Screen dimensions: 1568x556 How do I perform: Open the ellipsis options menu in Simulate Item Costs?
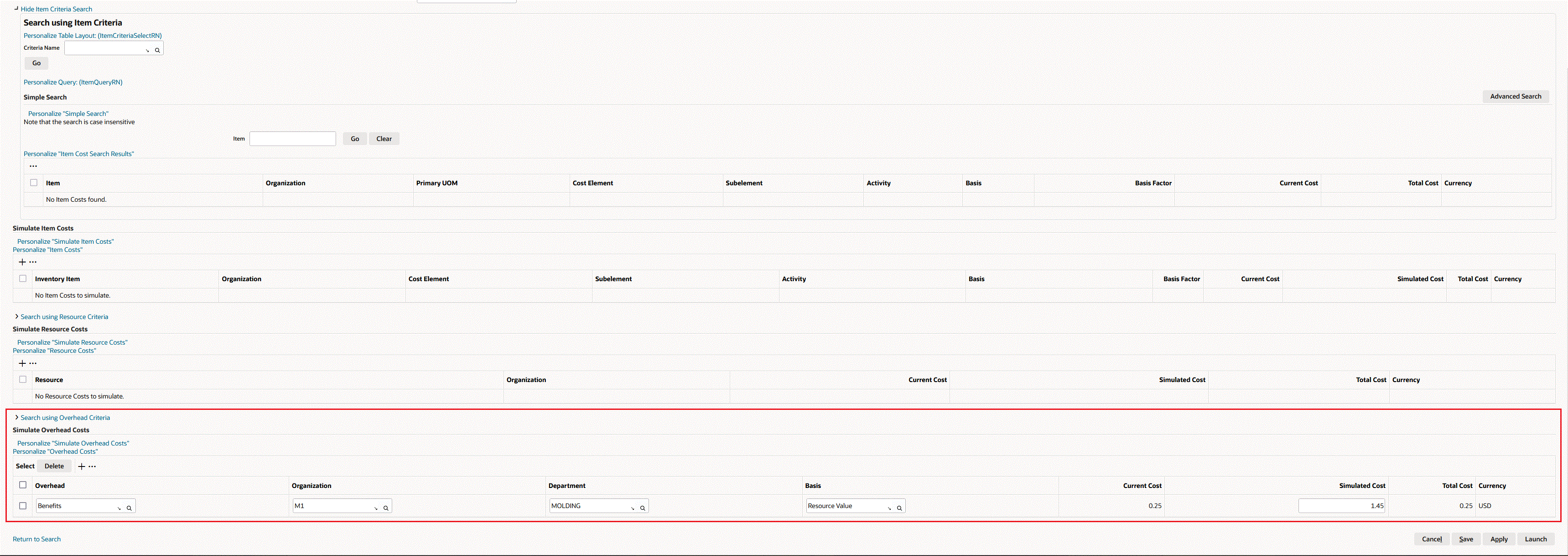click(x=33, y=262)
